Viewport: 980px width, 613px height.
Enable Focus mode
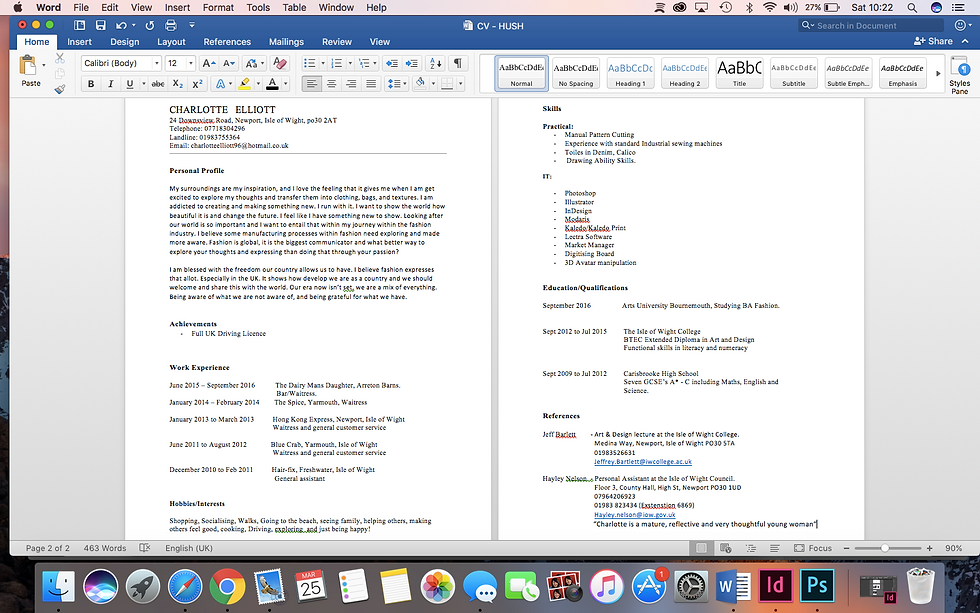pyautogui.click(x=813, y=548)
